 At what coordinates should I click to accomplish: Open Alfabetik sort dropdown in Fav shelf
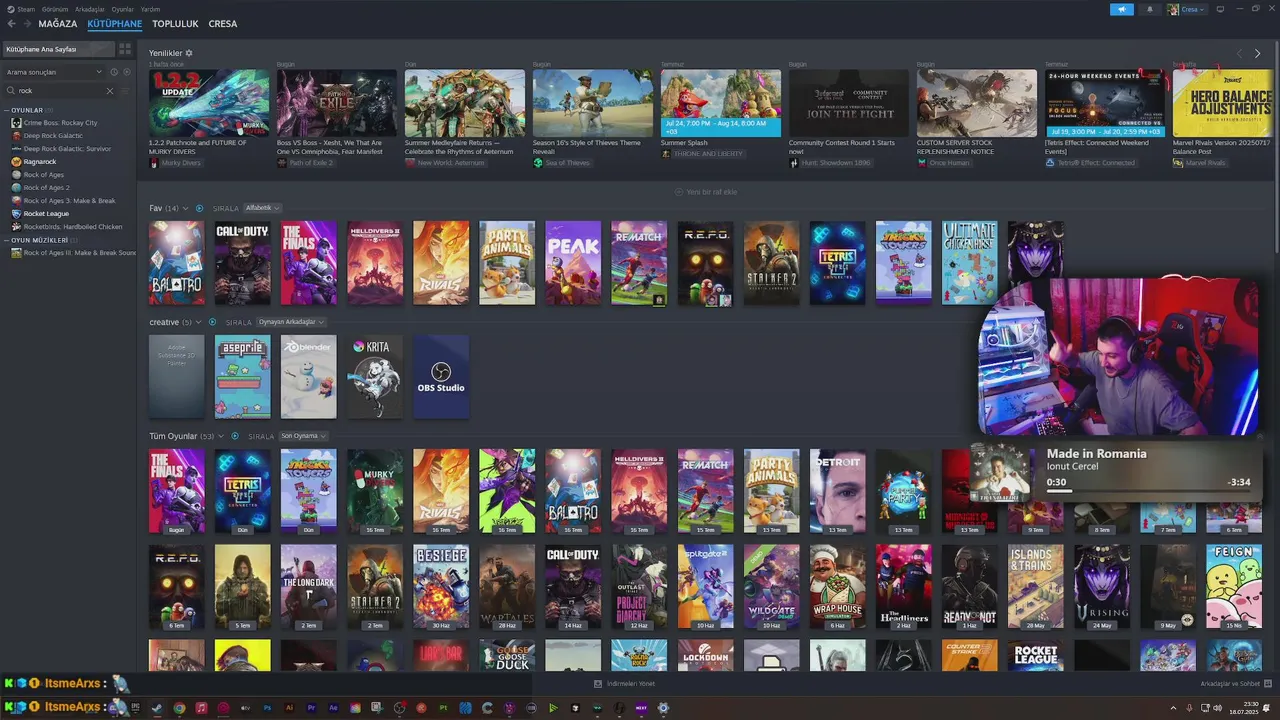[263, 208]
